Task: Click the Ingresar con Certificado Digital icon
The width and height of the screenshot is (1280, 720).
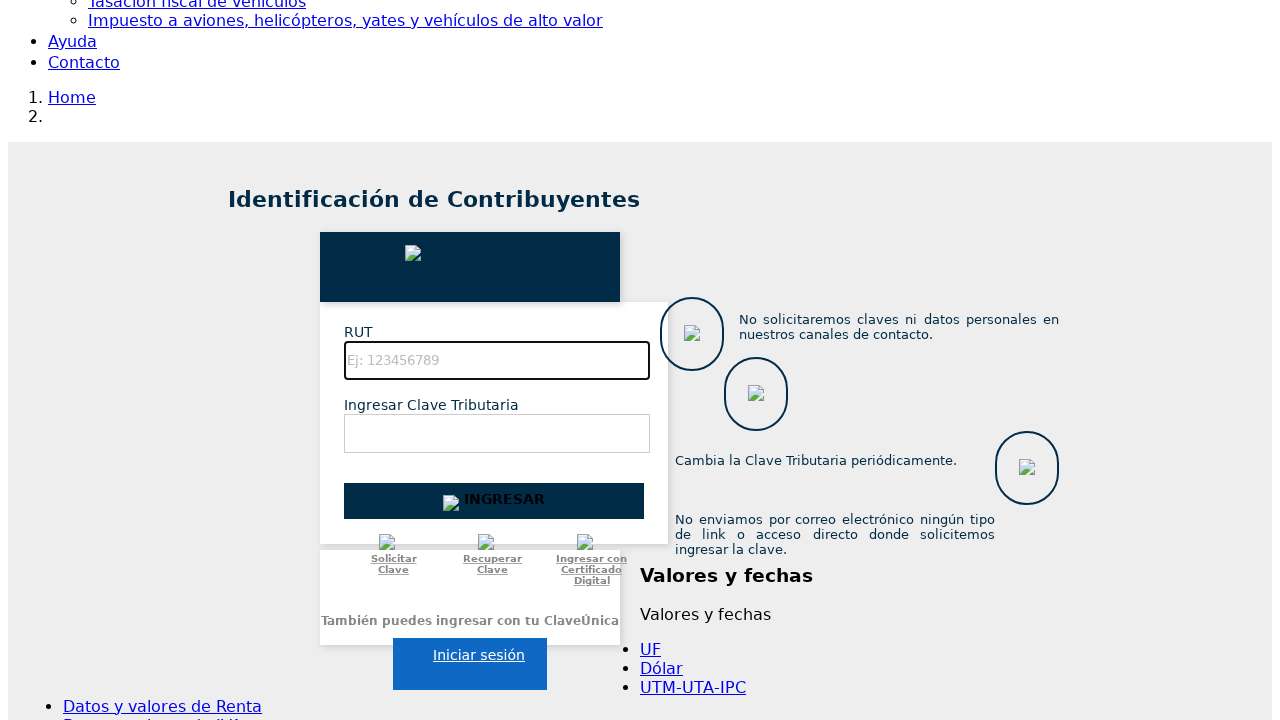Action: click(x=585, y=542)
